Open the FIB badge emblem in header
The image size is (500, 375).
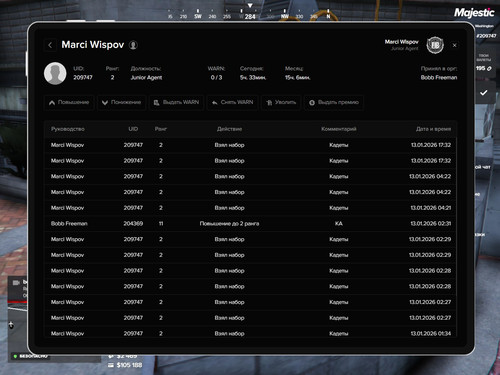[x=435, y=45]
